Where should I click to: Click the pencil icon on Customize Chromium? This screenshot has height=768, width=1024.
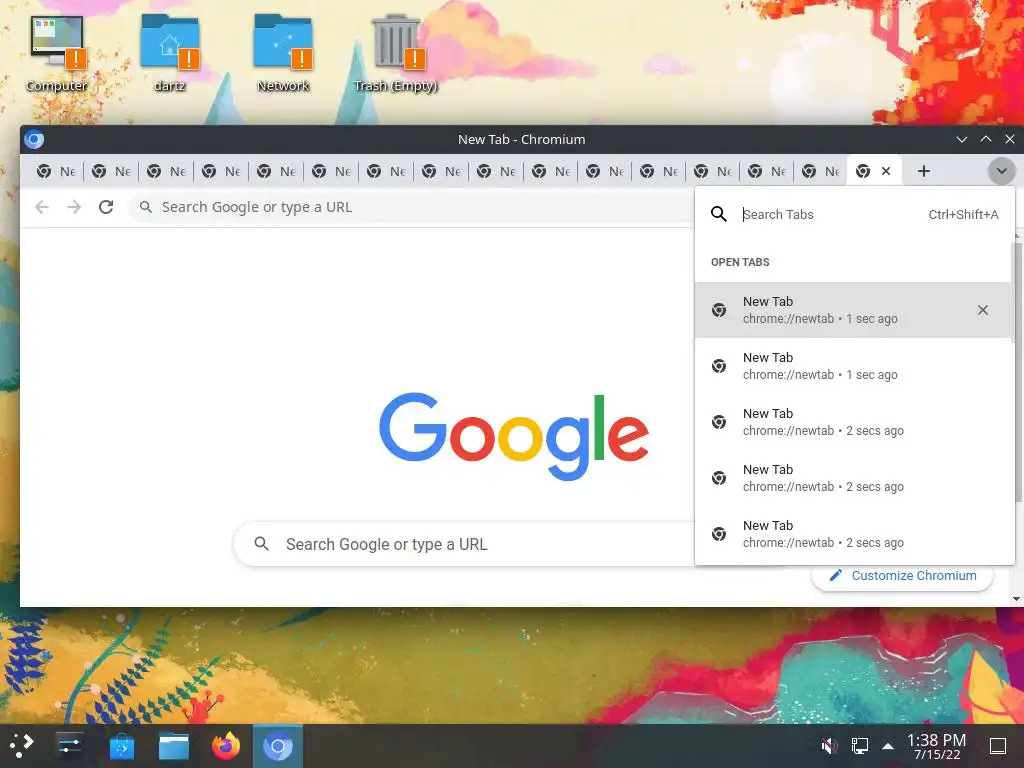point(835,575)
